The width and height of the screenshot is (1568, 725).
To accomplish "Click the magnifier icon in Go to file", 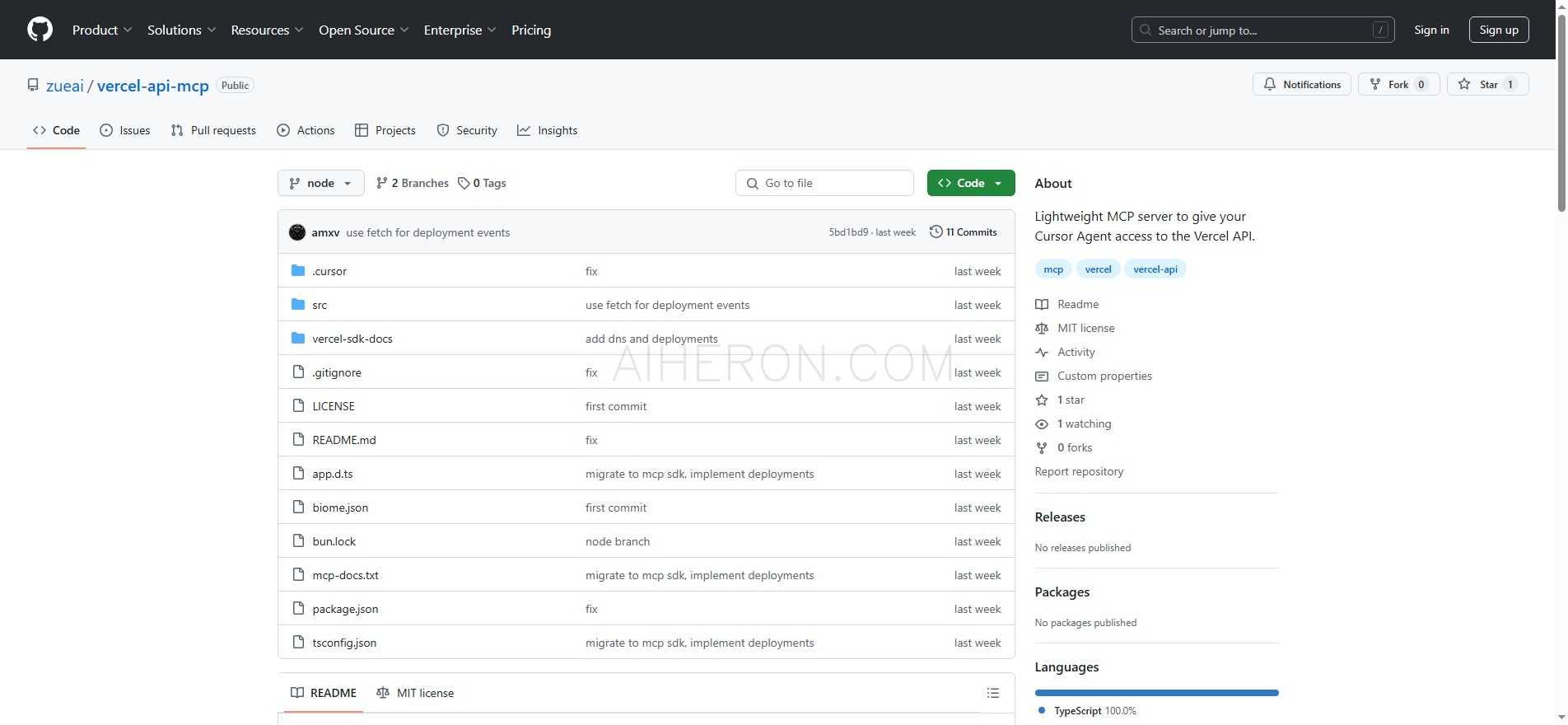I will pos(752,183).
